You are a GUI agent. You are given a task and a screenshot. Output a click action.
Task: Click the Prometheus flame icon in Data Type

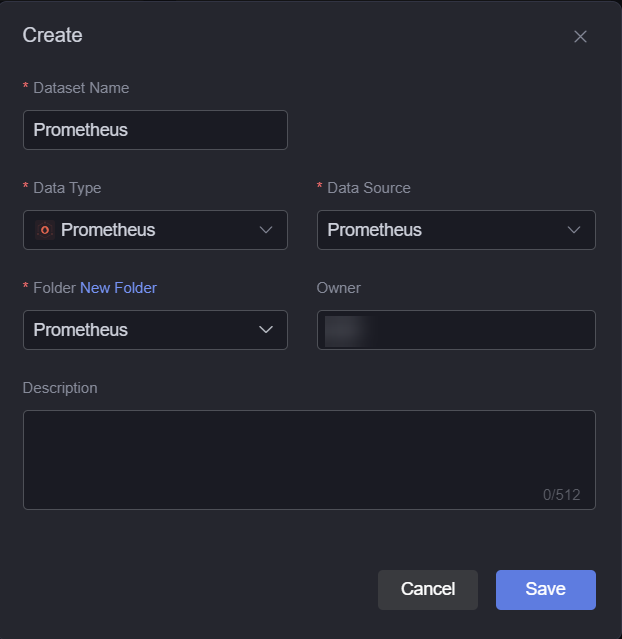[45, 230]
